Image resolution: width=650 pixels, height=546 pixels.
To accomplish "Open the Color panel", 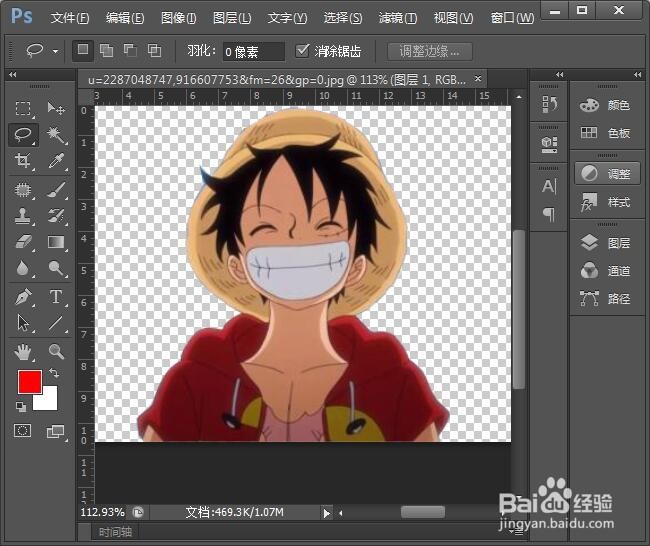I will pyautogui.click(x=605, y=105).
